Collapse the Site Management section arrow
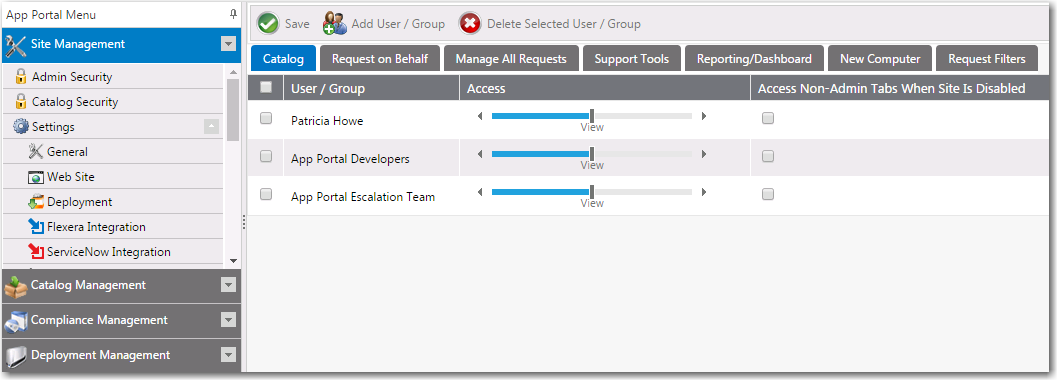The width and height of the screenshot is (1057, 380). [x=229, y=44]
